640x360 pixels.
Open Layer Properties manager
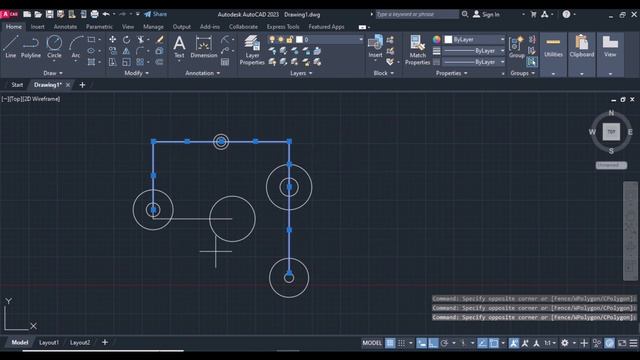tap(252, 50)
